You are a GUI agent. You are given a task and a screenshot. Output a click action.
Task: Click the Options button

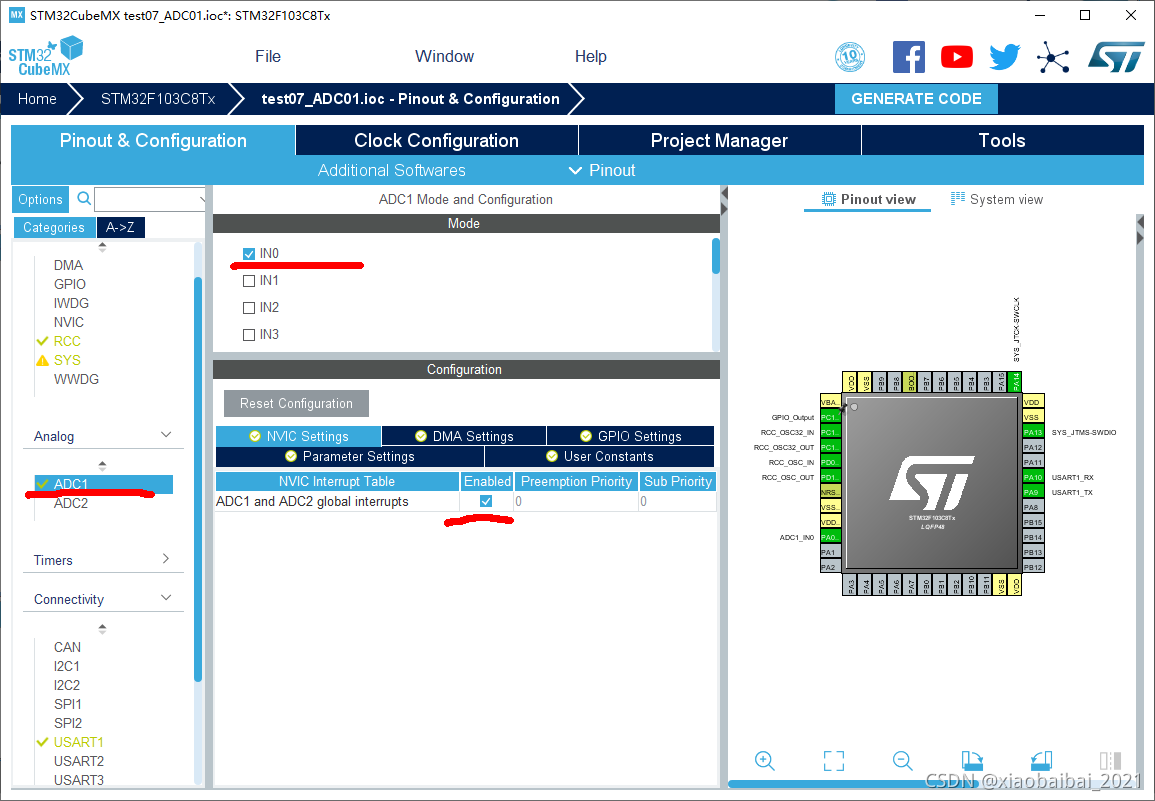41,199
